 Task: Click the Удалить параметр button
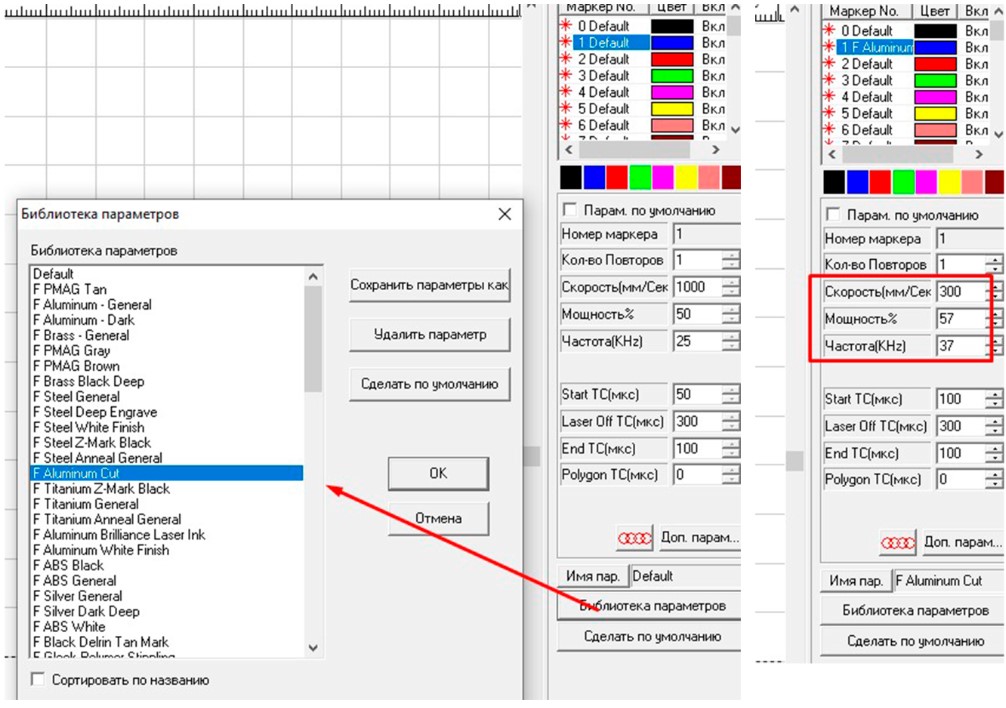pos(429,334)
